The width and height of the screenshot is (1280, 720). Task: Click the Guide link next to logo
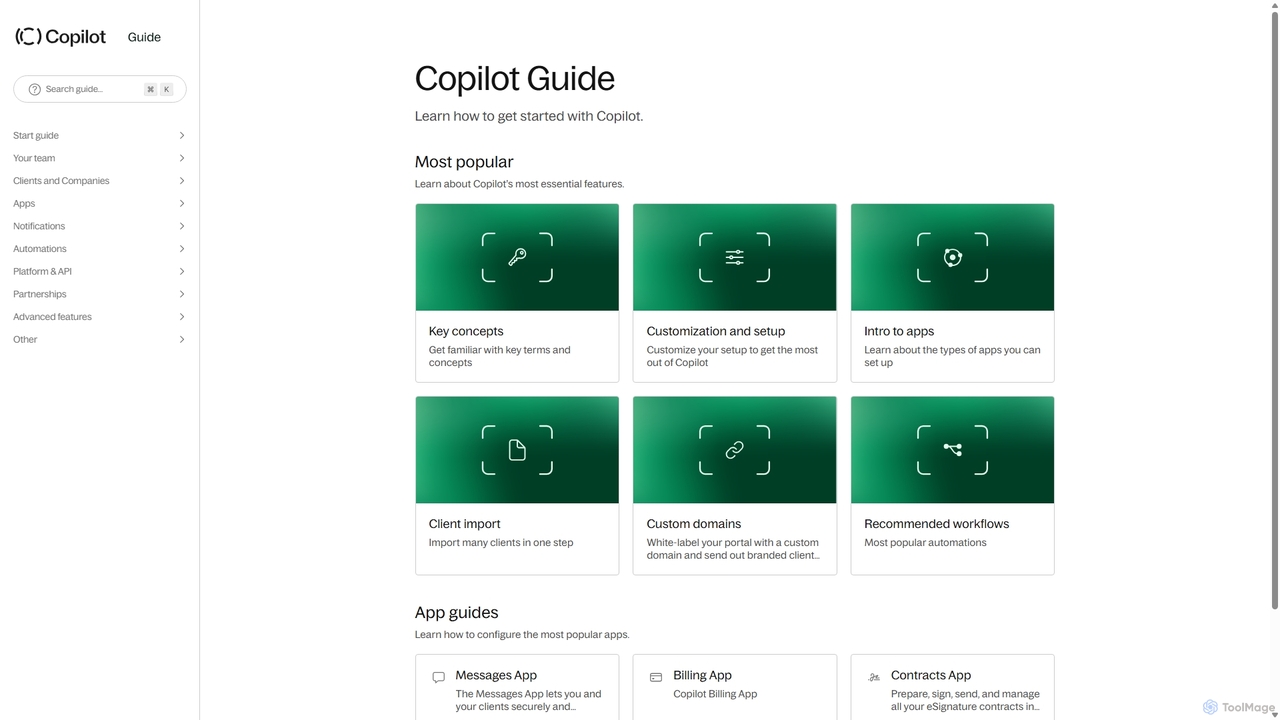click(x=144, y=37)
